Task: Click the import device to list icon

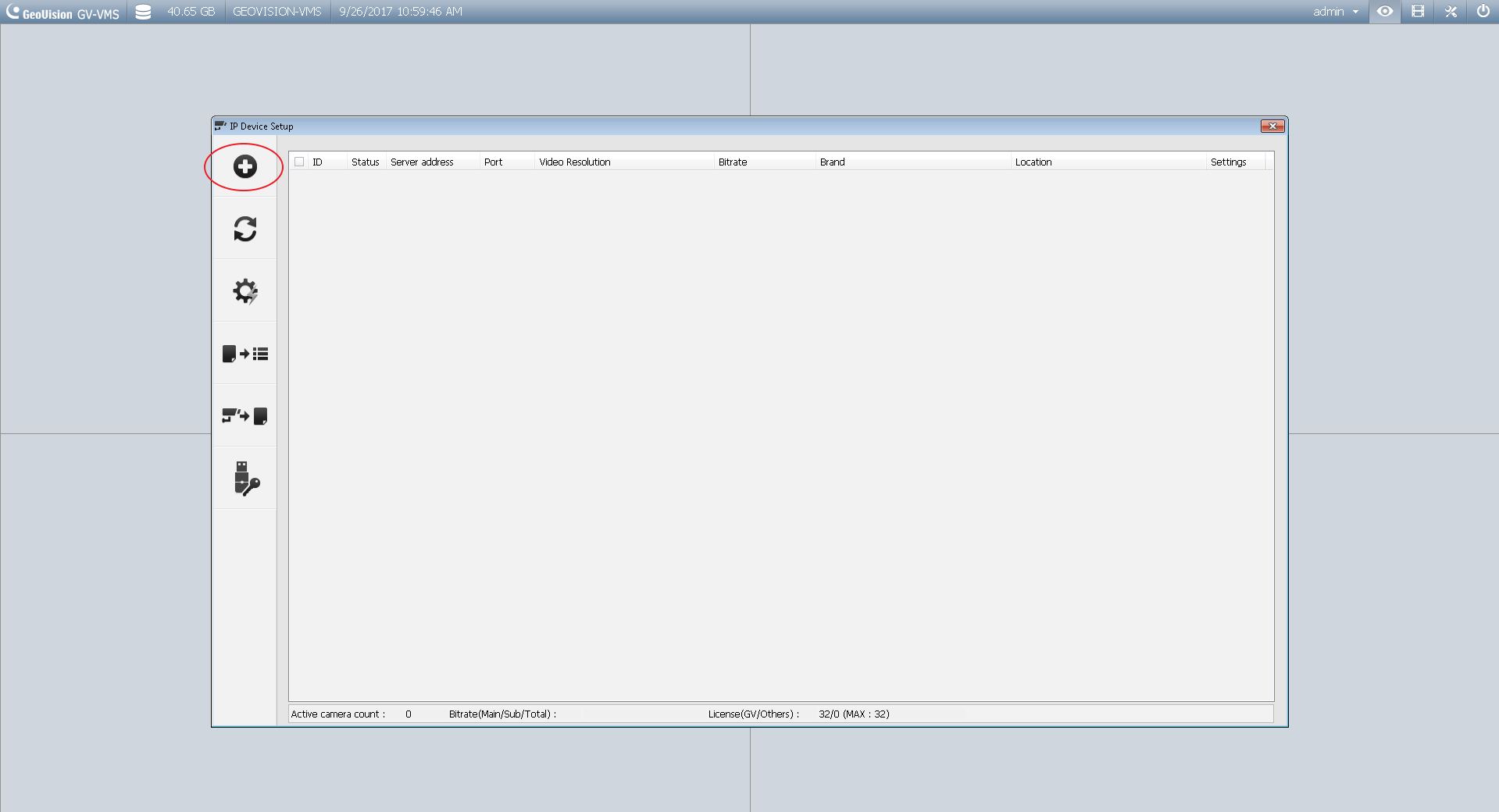Action: (x=244, y=354)
